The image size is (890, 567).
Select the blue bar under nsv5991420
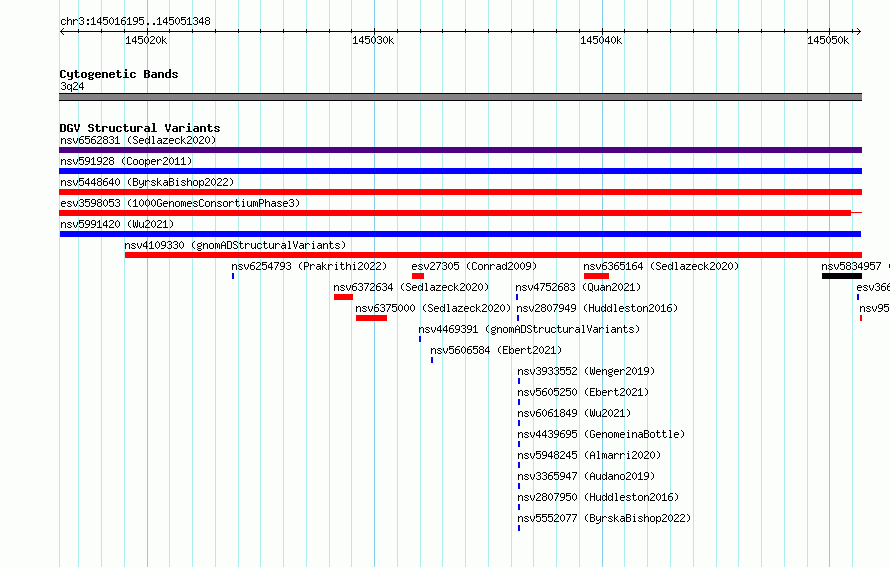coord(460,234)
